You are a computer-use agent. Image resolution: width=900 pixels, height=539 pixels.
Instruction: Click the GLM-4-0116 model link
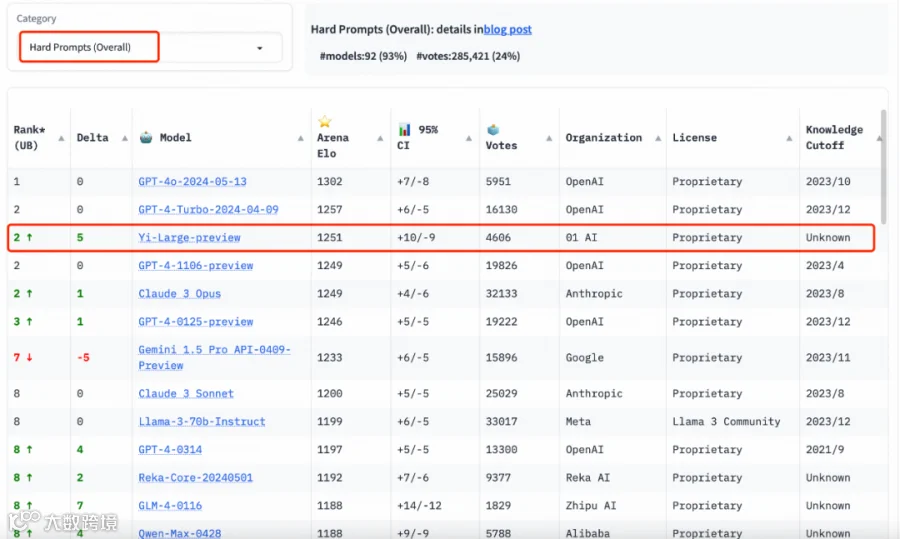pyautogui.click(x=170, y=506)
